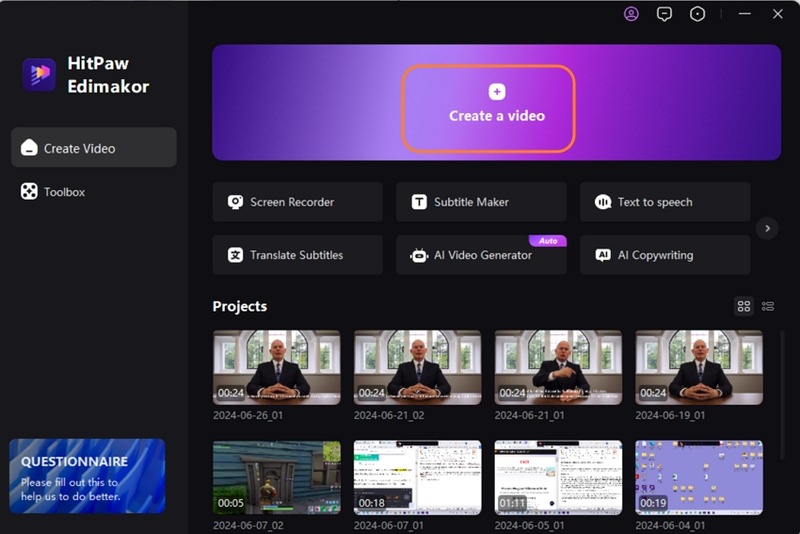
Task: Click the Auto badge on AI Video Generator
Action: (x=547, y=241)
